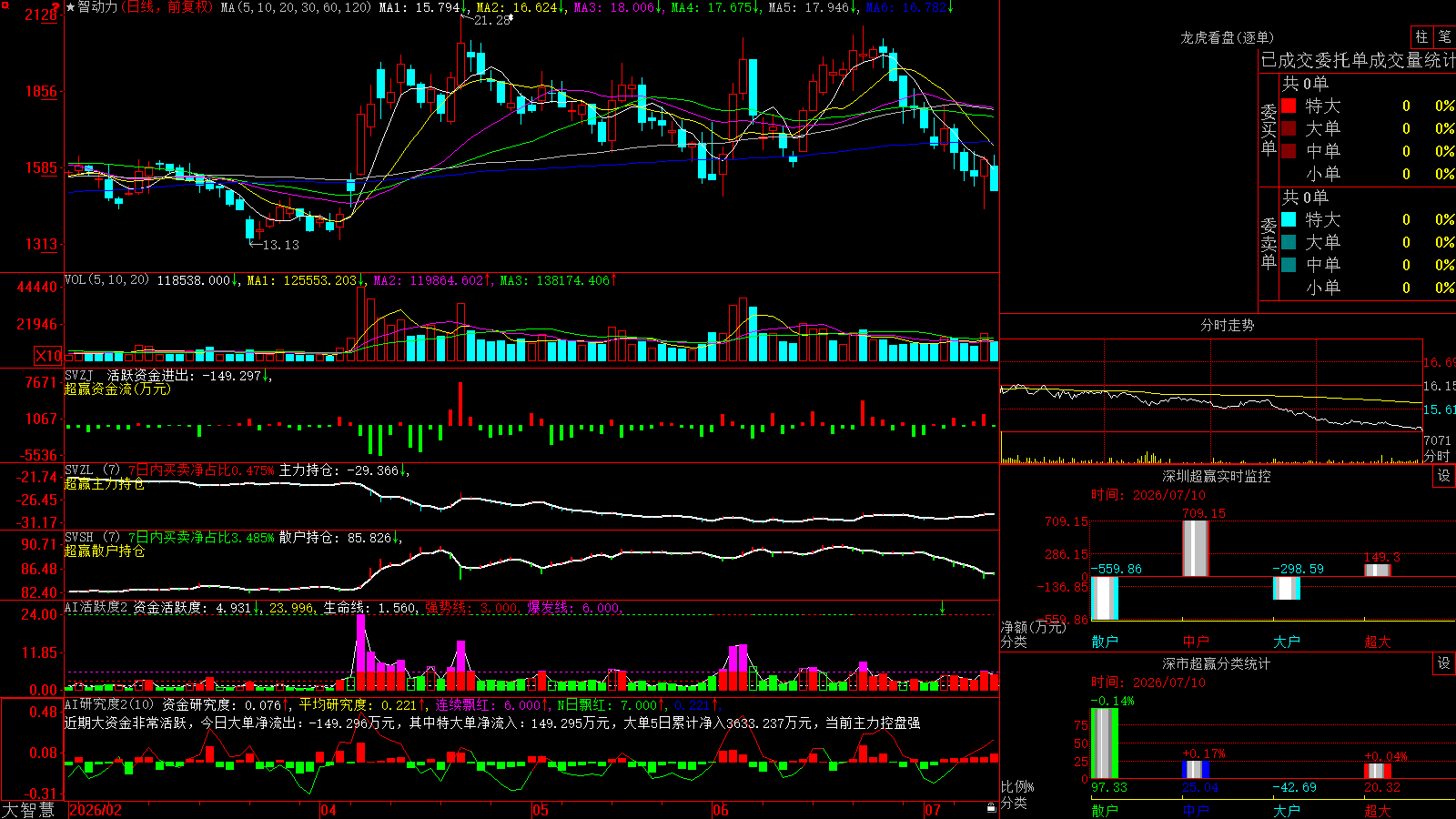This screenshot has width=1456, height=819.
Task: Click the AI活跃度2 indicator label
Action: click(96, 607)
